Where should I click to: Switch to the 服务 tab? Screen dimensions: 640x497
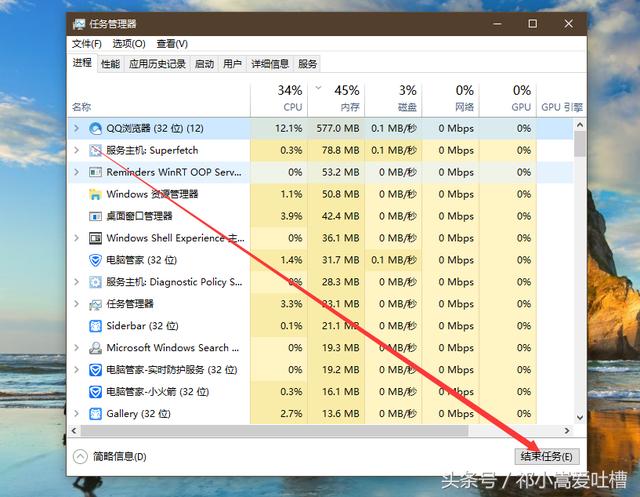[x=307, y=64]
